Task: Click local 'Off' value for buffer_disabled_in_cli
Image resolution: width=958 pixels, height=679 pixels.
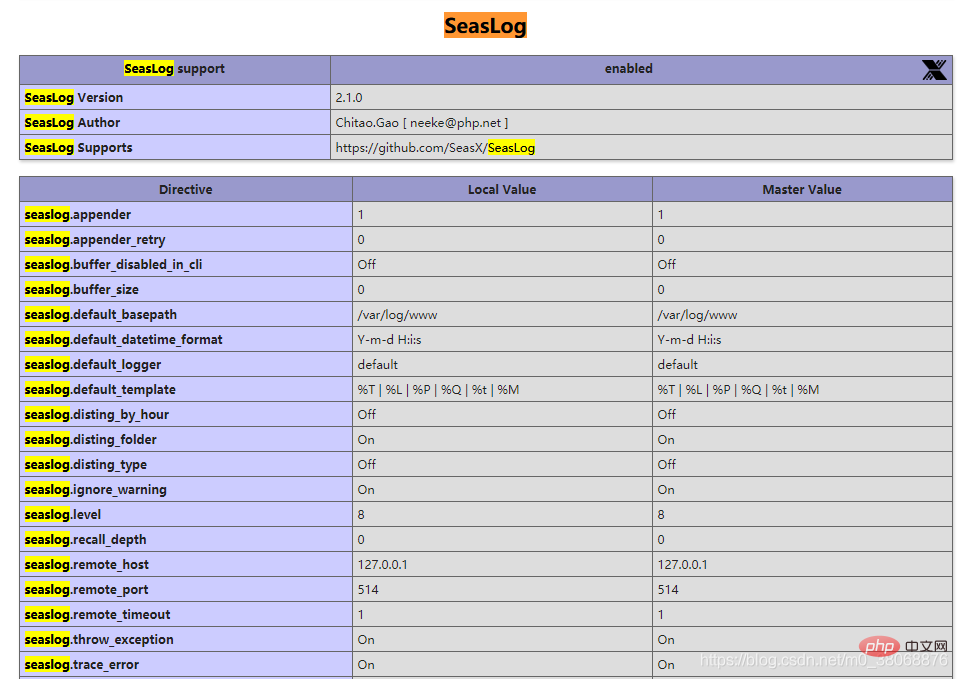Action: (x=367, y=265)
